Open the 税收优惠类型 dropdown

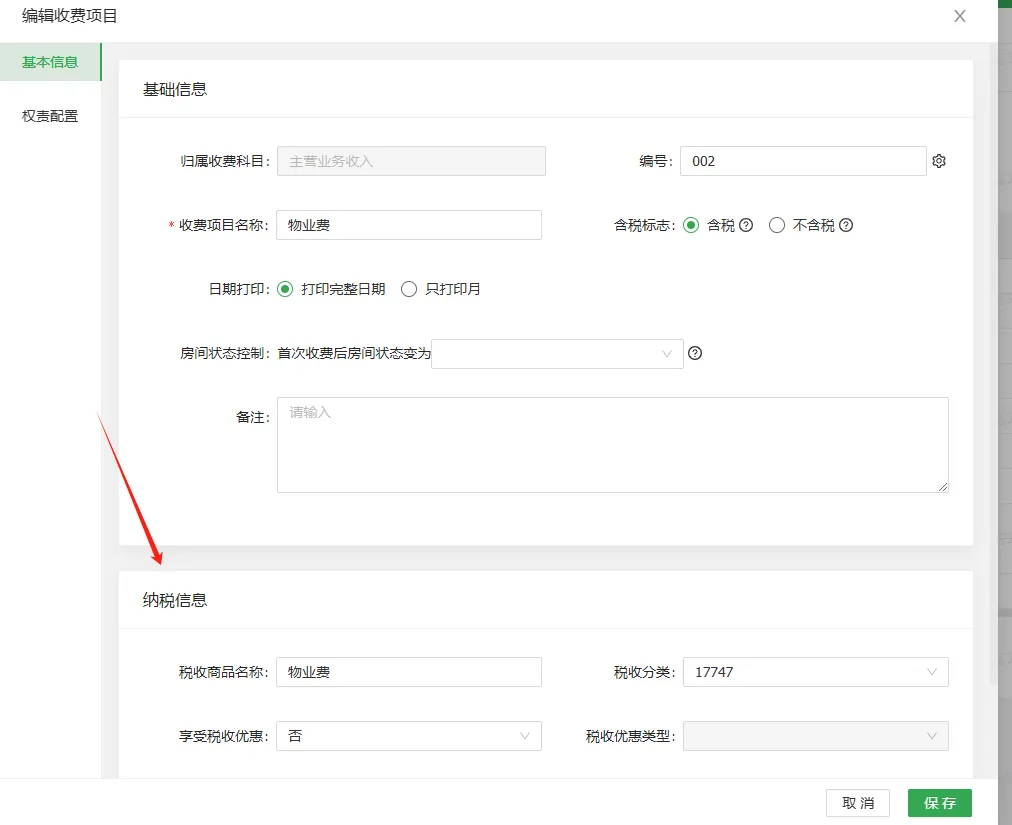[x=816, y=736]
